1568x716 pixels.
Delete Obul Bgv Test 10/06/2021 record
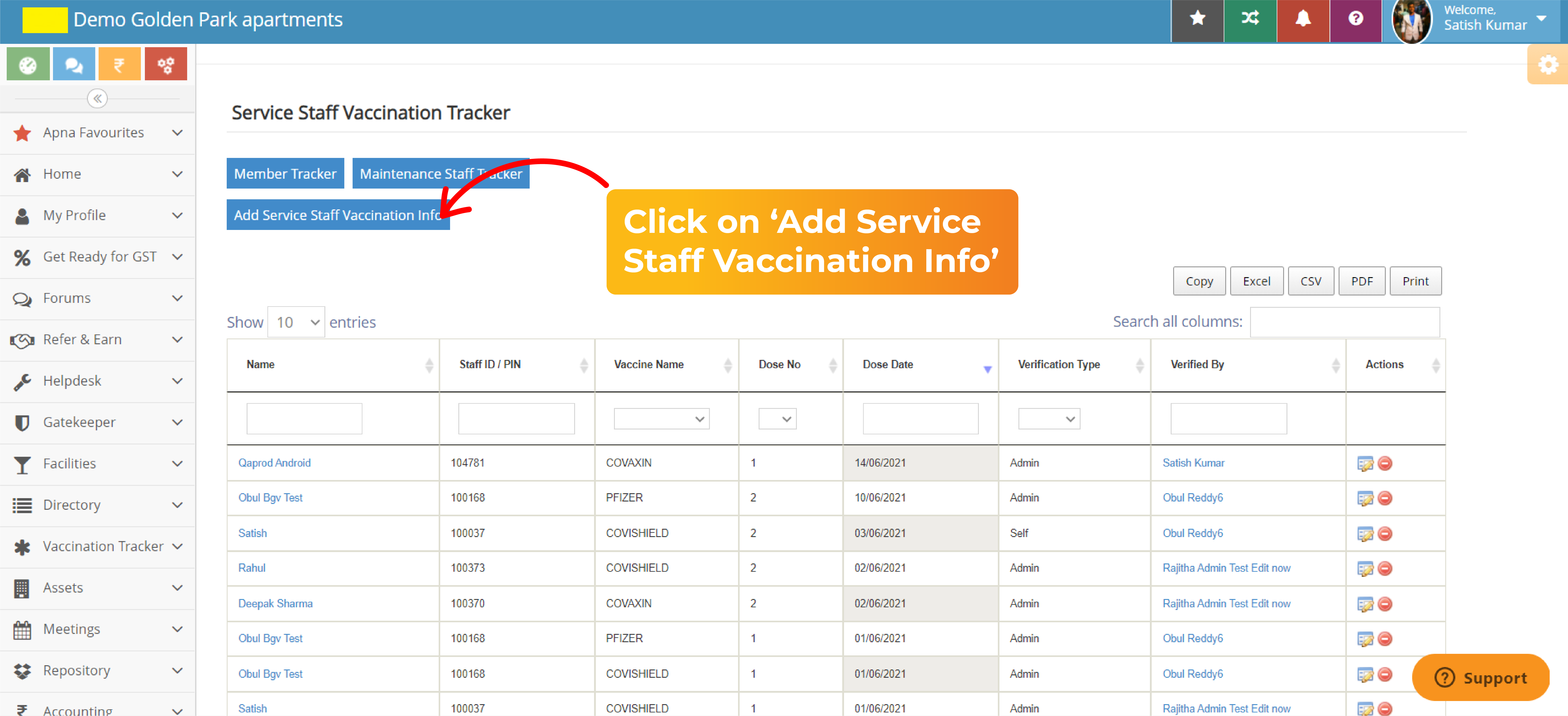pyautogui.click(x=1385, y=498)
